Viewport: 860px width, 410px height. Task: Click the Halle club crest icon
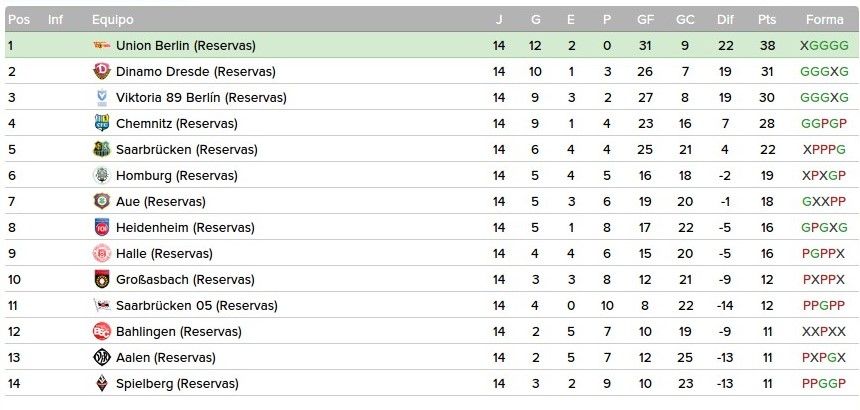pyautogui.click(x=102, y=253)
